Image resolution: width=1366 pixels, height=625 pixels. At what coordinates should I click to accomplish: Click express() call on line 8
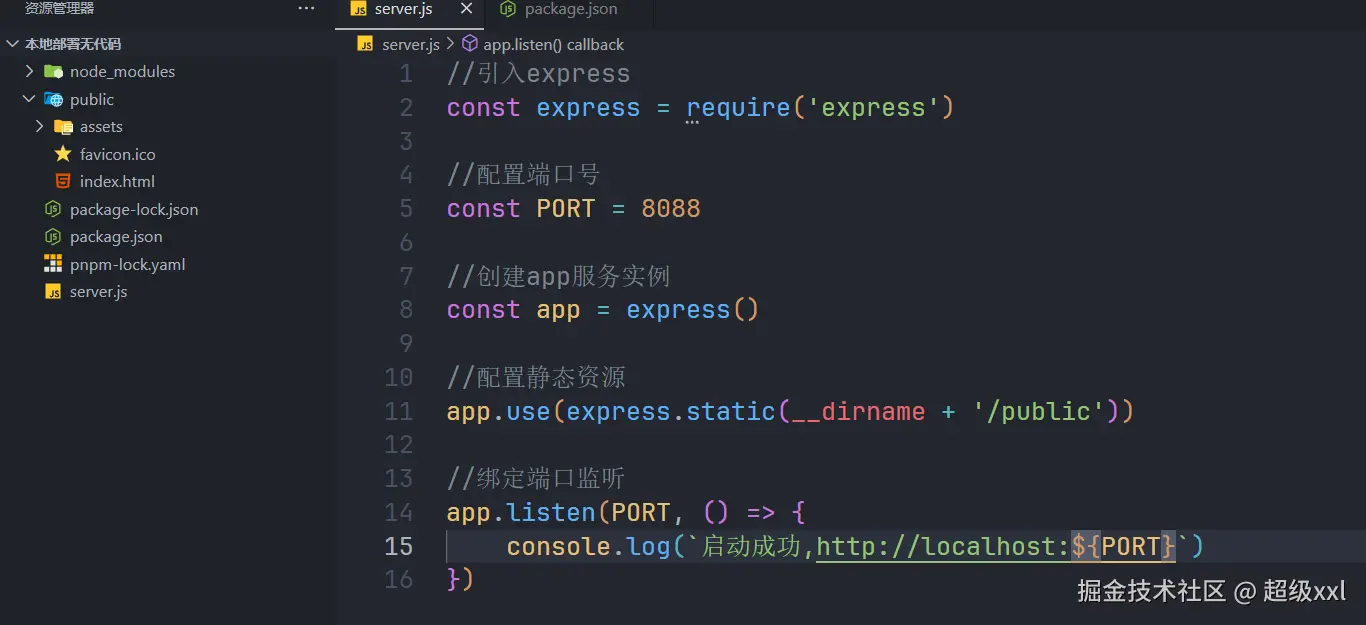tap(693, 309)
